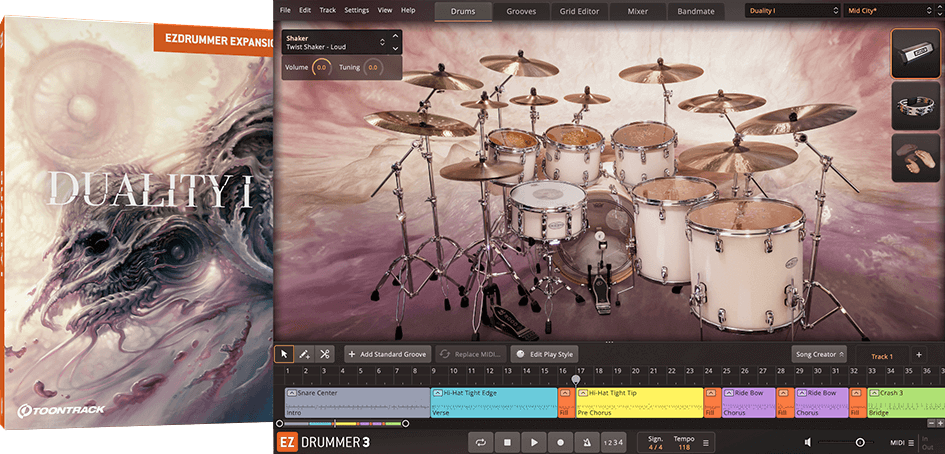Select the tambourine percussion thumbnail

point(915,106)
